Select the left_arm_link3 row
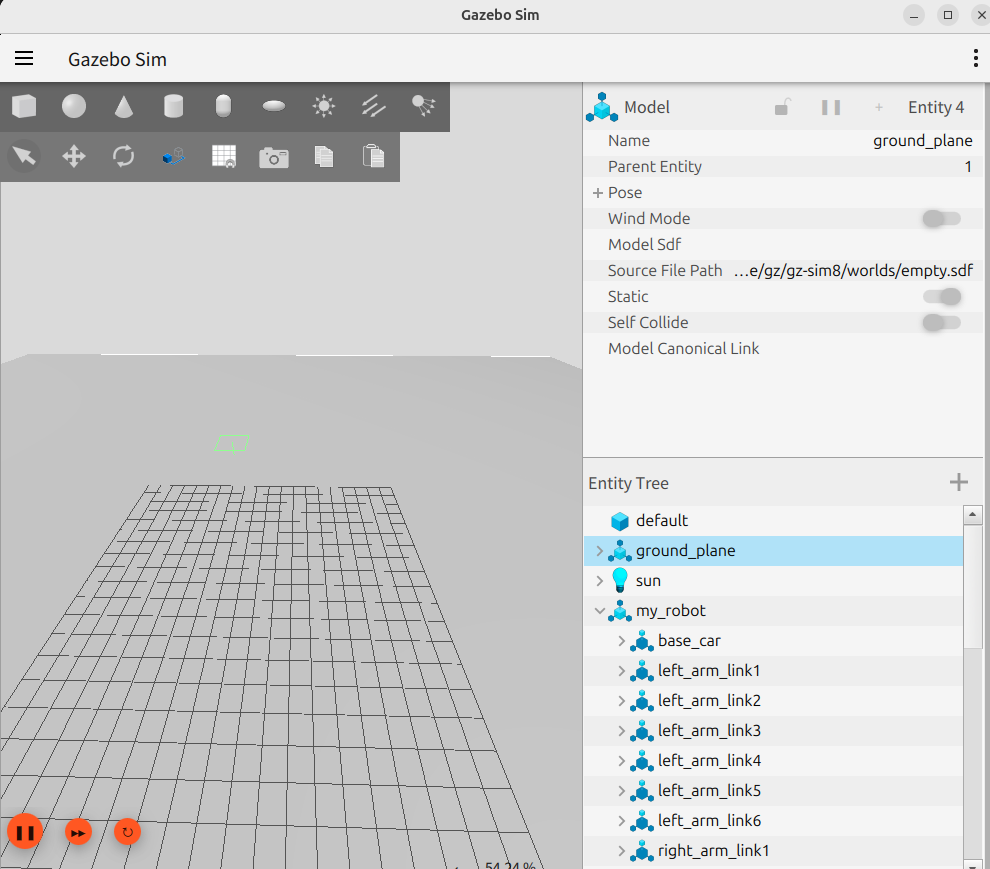 point(773,731)
